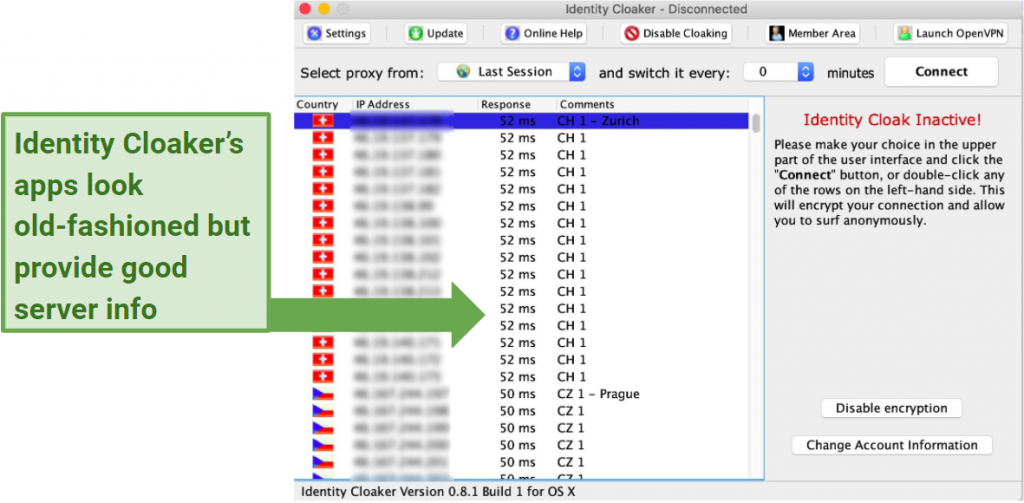Click the Disable encryption button

point(891,408)
